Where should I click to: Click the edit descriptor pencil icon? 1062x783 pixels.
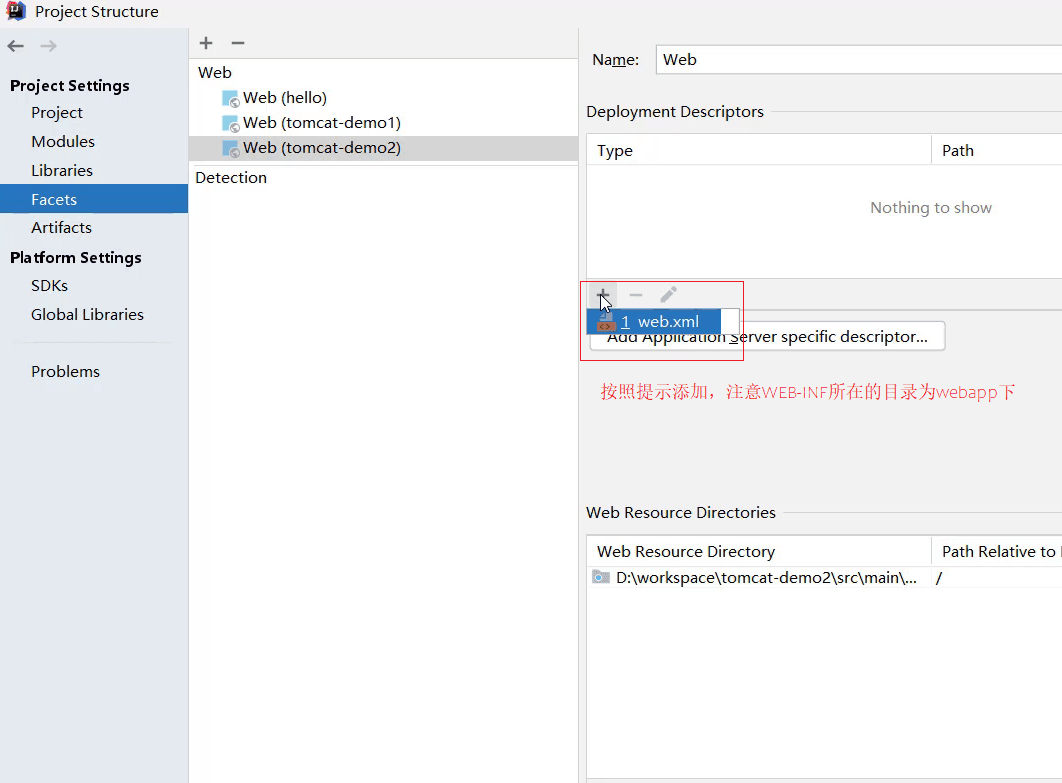tap(669, 295)
